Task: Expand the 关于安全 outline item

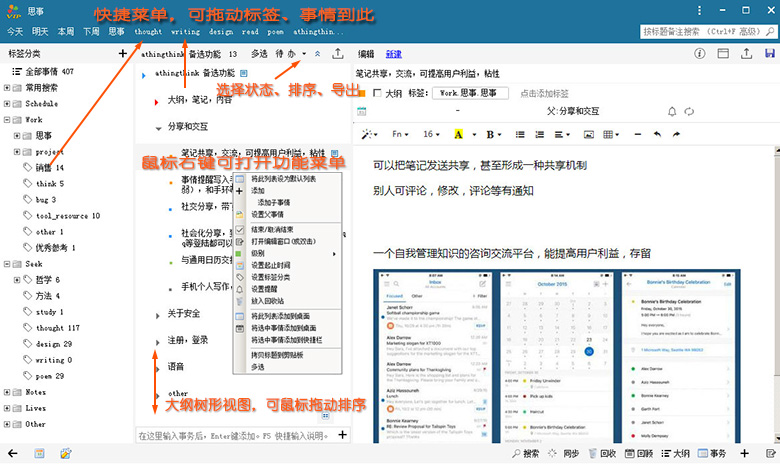Action: 158,315
